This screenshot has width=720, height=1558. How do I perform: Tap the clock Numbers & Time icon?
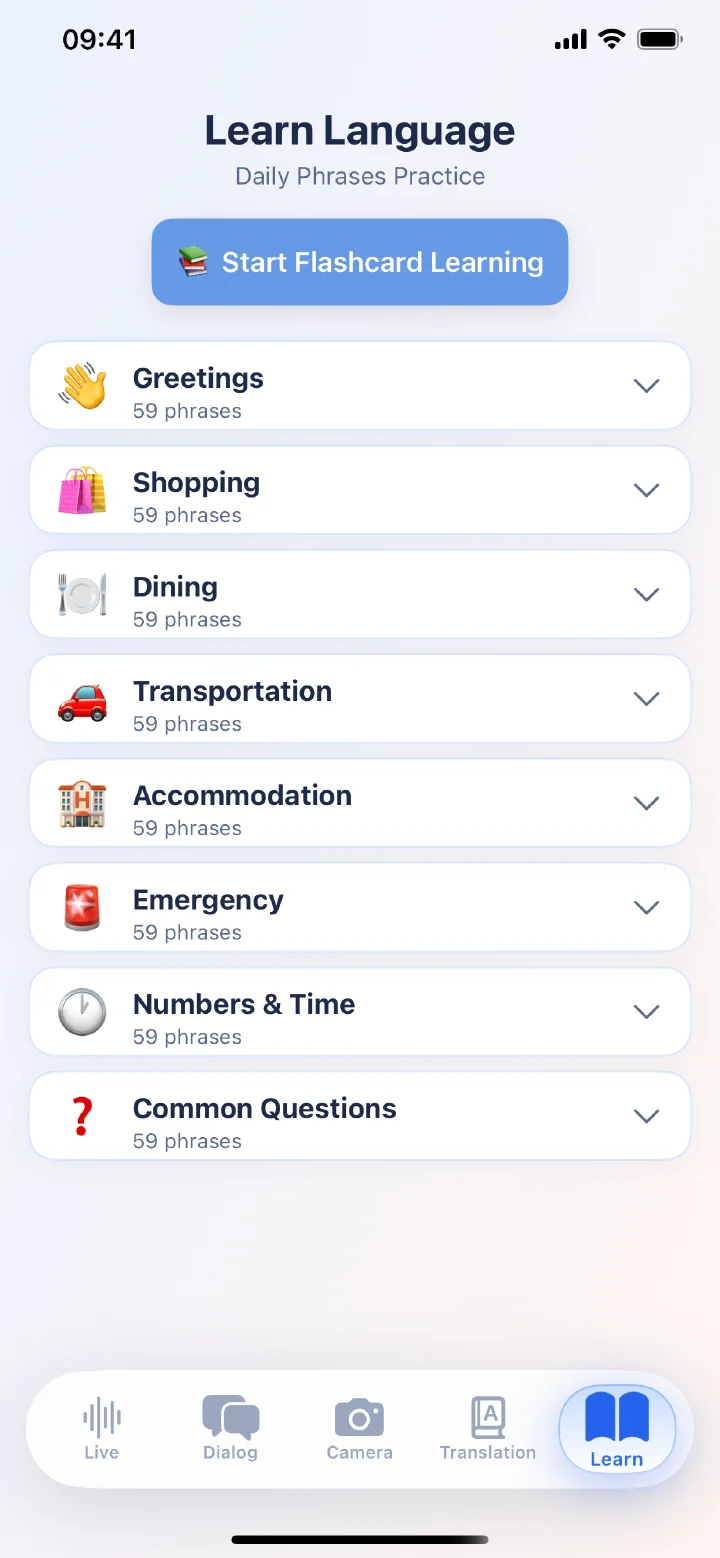click(x=82, y=1011)
